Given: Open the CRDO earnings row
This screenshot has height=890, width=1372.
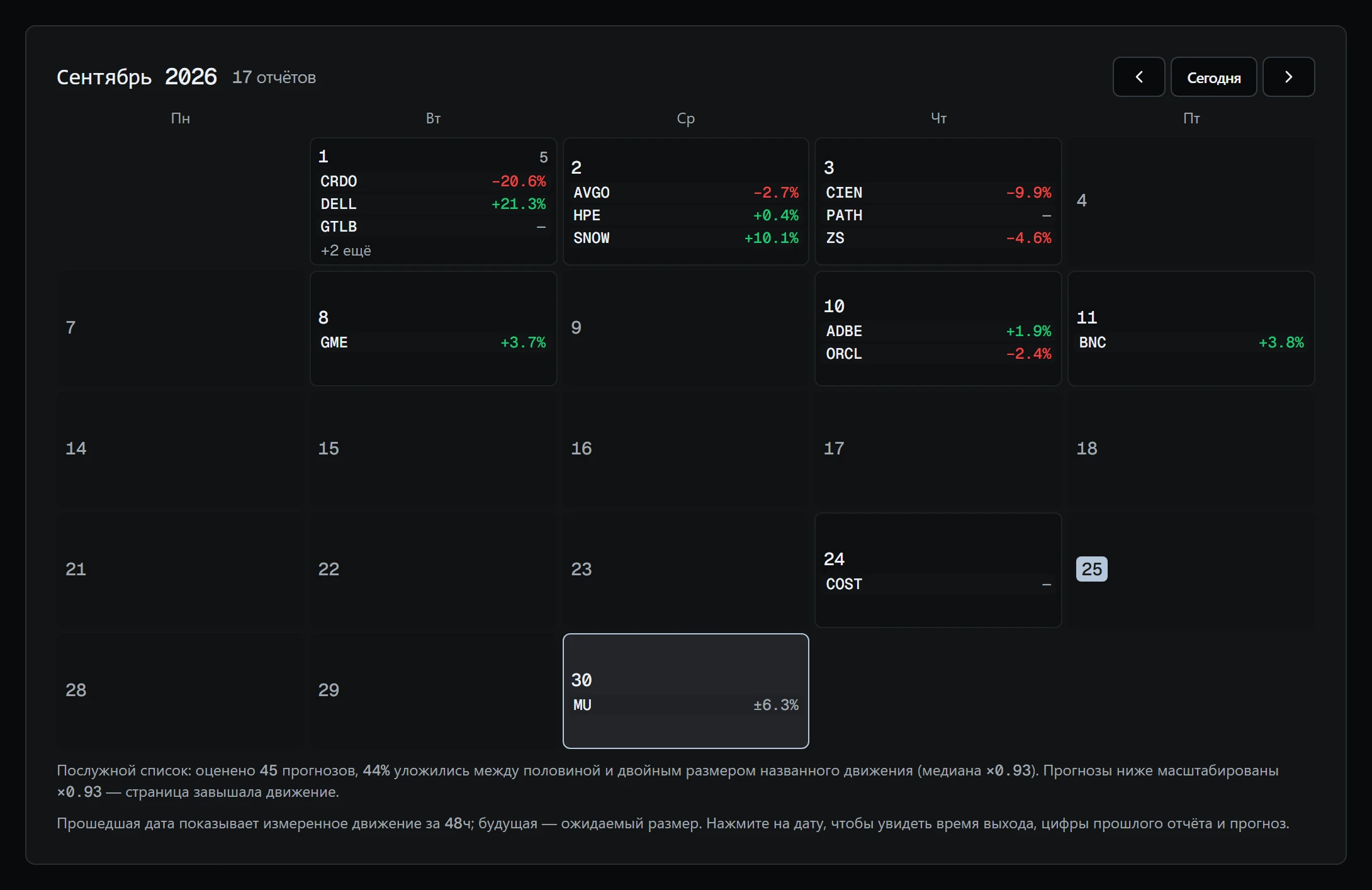Looking at the screenshot, I should coord(433,181).
